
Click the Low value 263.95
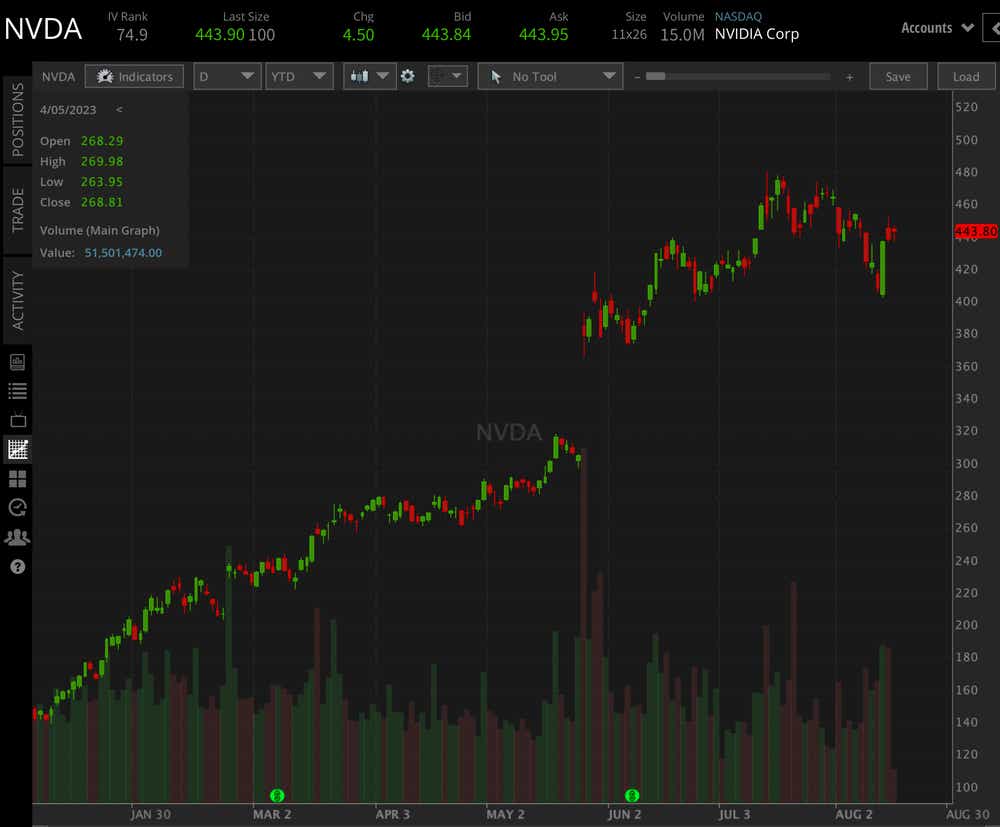(102, 182)
